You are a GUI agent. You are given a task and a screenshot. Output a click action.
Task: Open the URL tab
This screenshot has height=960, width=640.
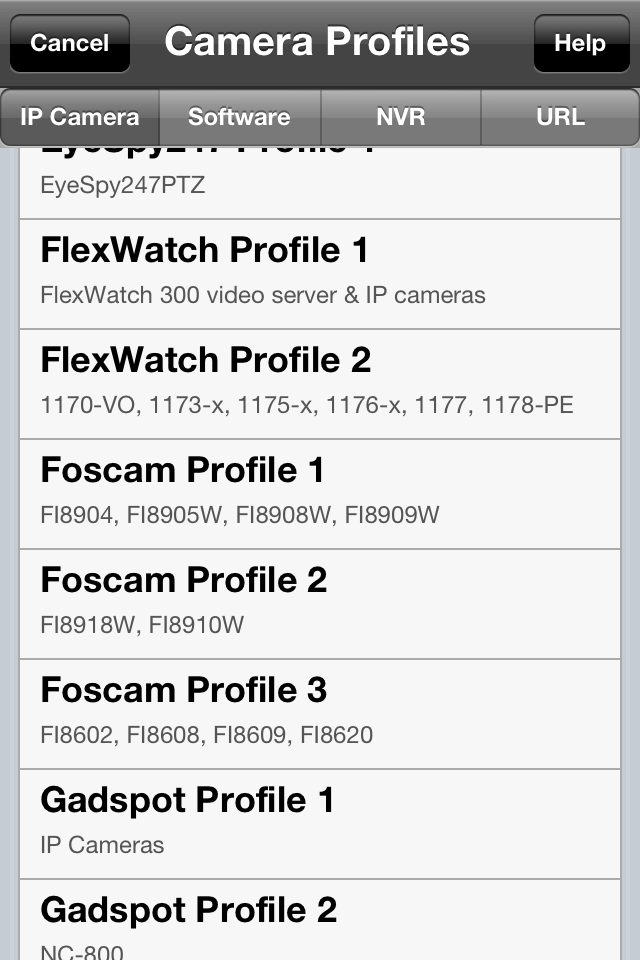point(560,117)
